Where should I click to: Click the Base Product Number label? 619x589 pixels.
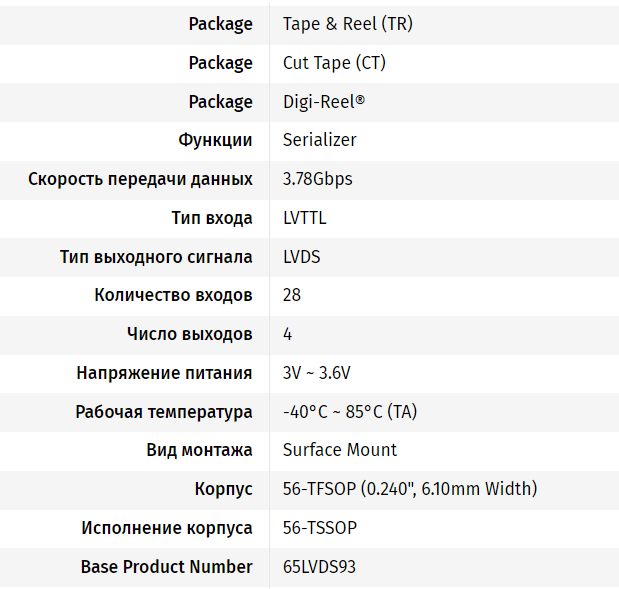[166, 567]
